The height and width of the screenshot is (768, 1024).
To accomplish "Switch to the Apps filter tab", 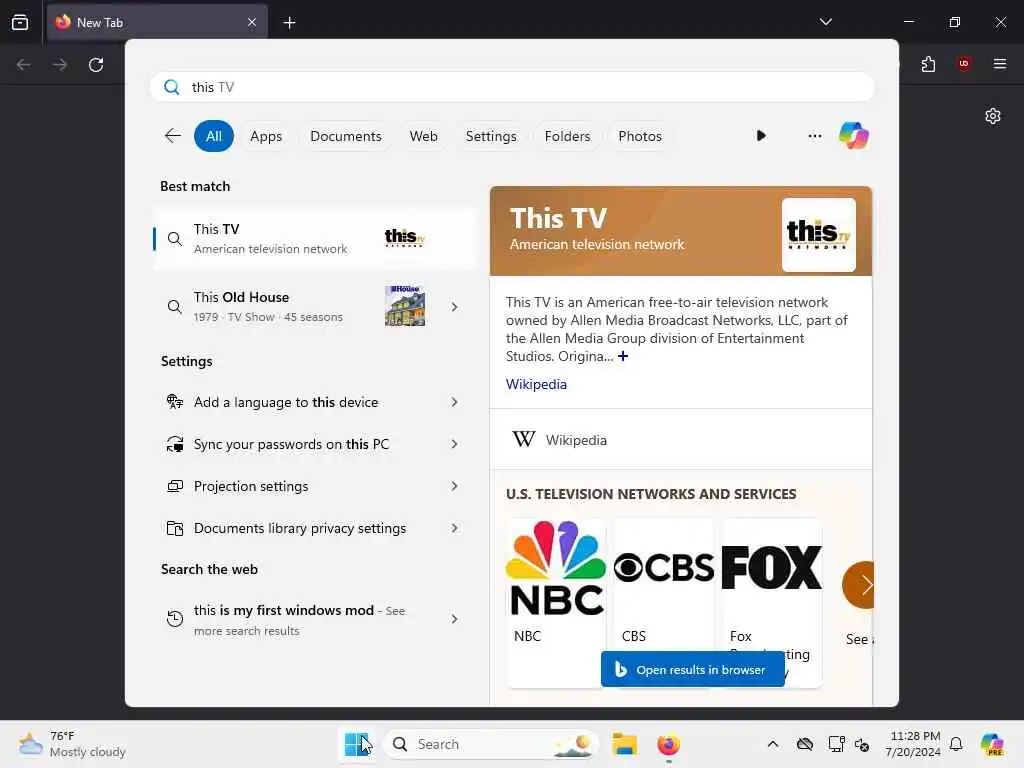I will [x=266, y=136].
